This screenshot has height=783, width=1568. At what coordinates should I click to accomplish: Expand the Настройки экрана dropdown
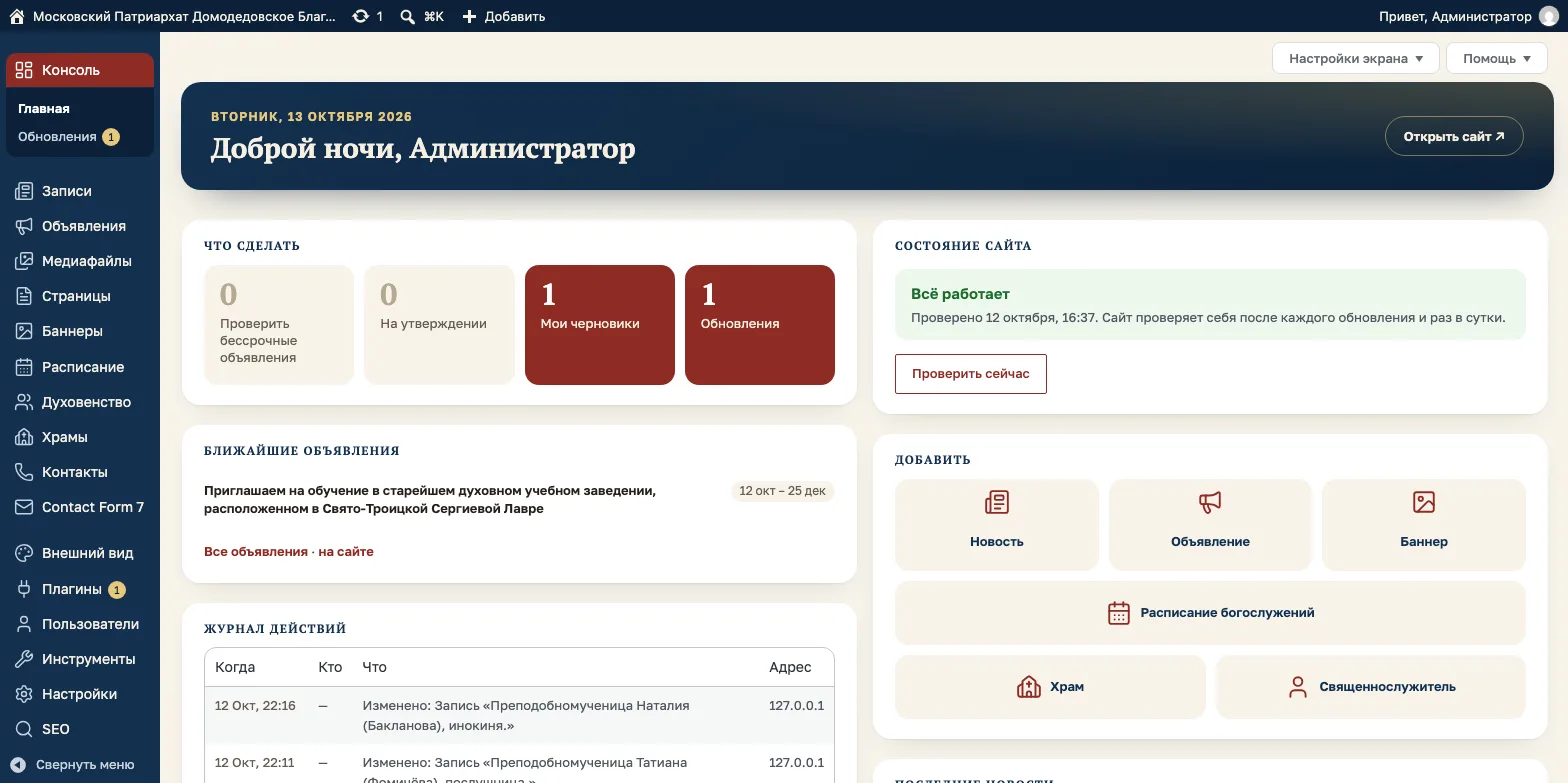coord(1355,58)
